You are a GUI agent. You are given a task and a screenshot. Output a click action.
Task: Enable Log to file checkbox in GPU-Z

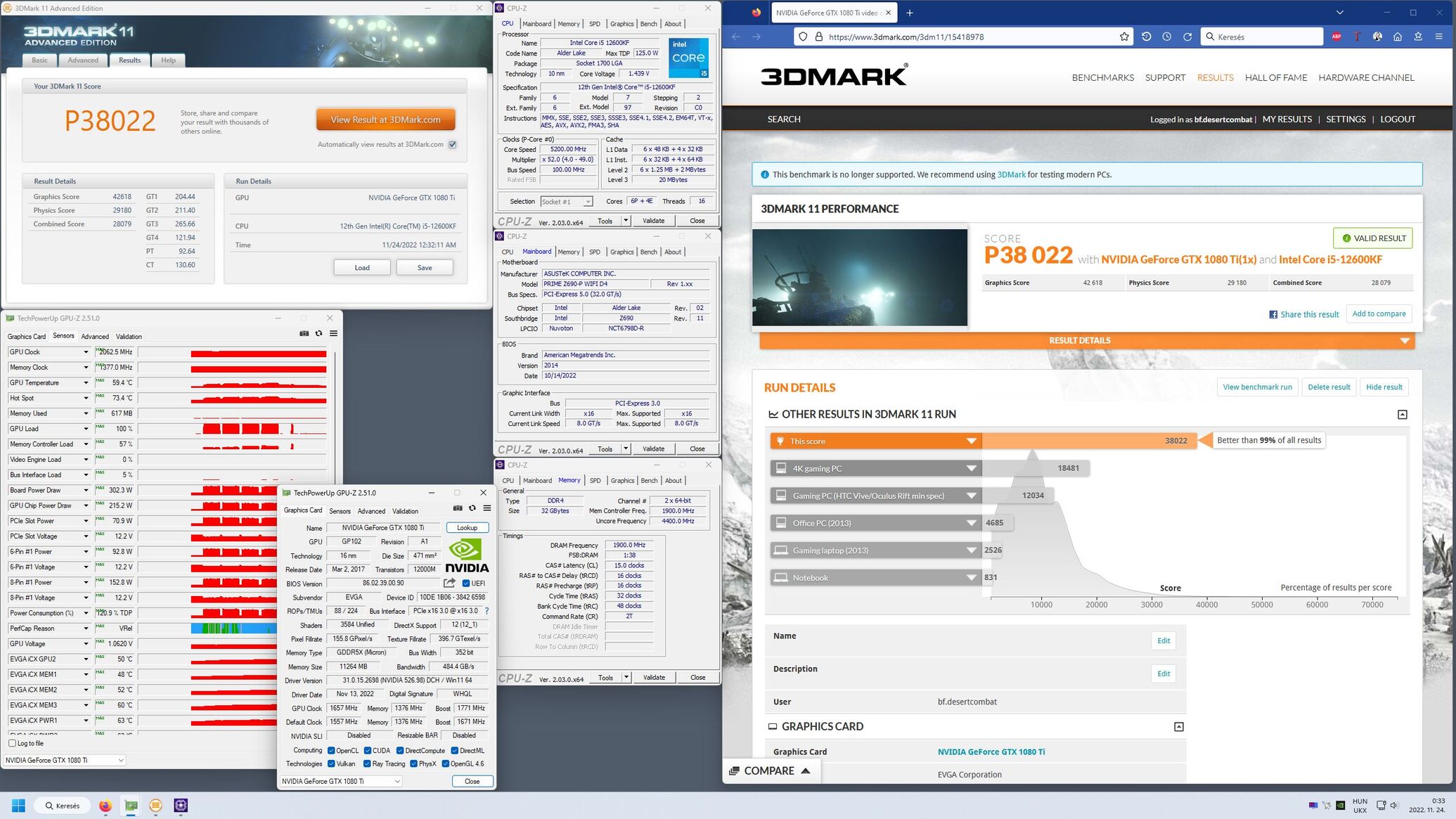pos(12,743)
